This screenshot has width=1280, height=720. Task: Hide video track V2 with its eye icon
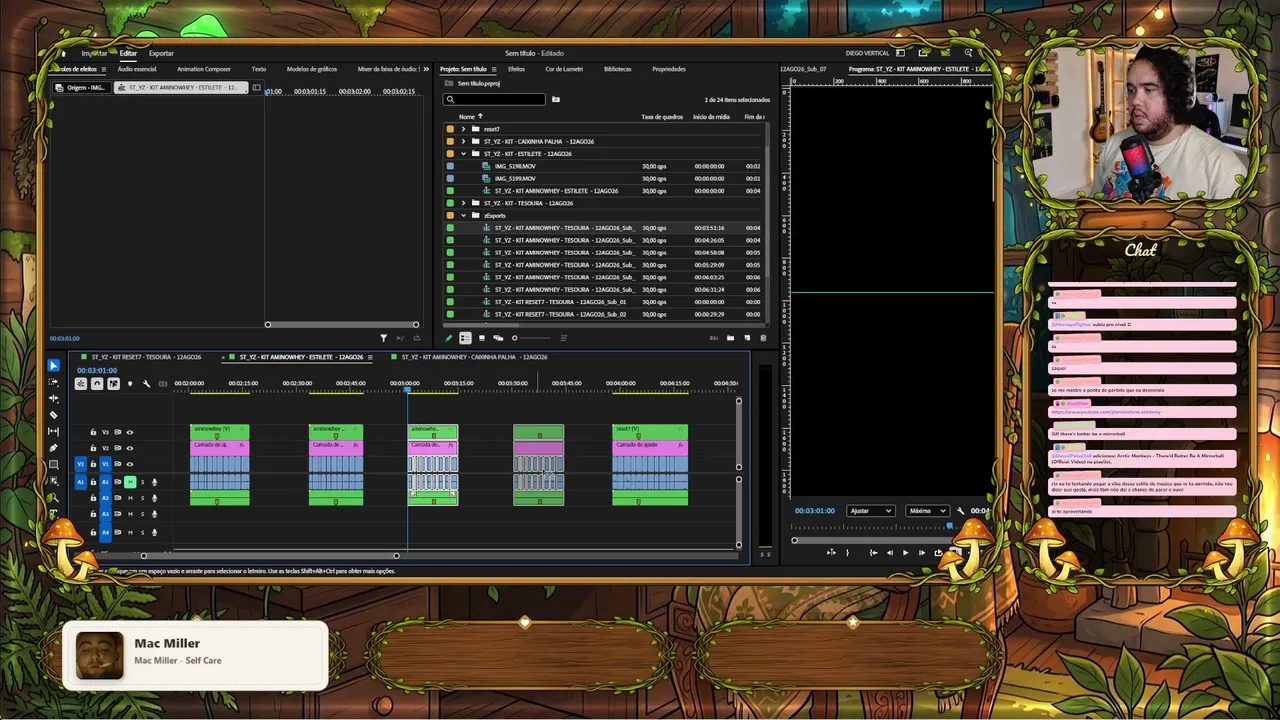130,448
